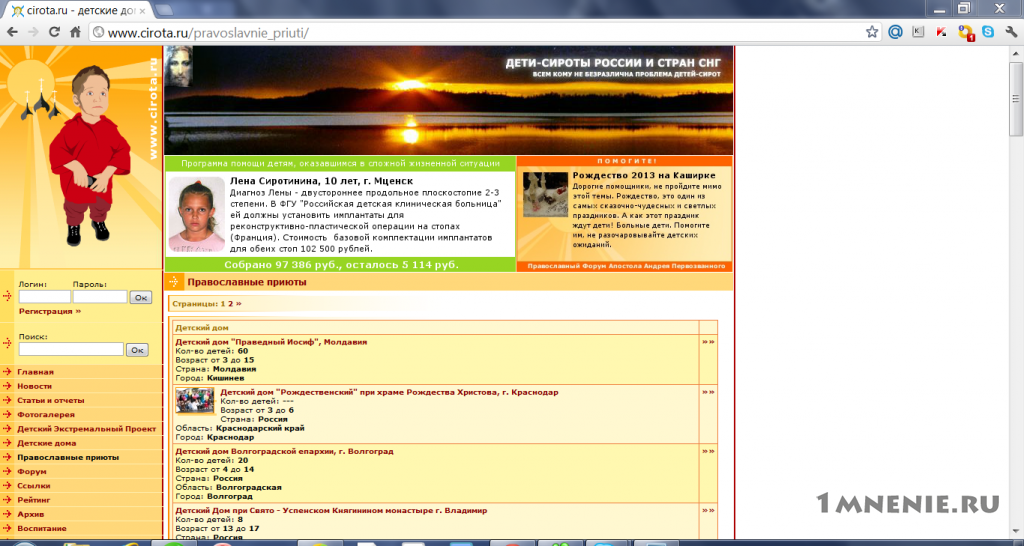Image resolution: width=1024 pixels, height=546 pixels.
Task: Open Детские дома menu item
Action: tap(47, 443)
